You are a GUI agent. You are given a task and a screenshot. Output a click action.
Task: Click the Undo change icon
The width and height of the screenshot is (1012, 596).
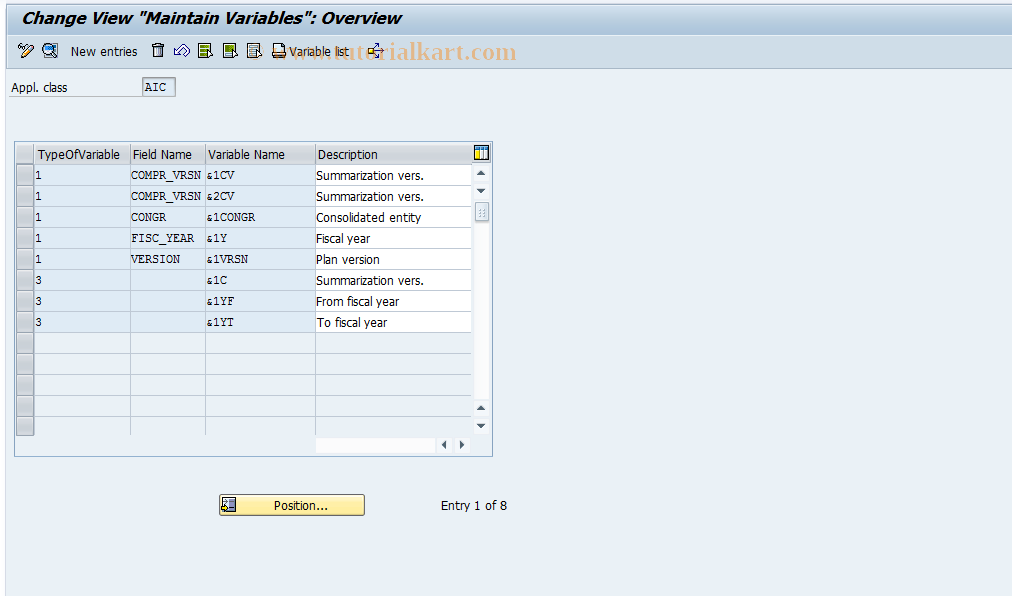(x=182, y=50)
